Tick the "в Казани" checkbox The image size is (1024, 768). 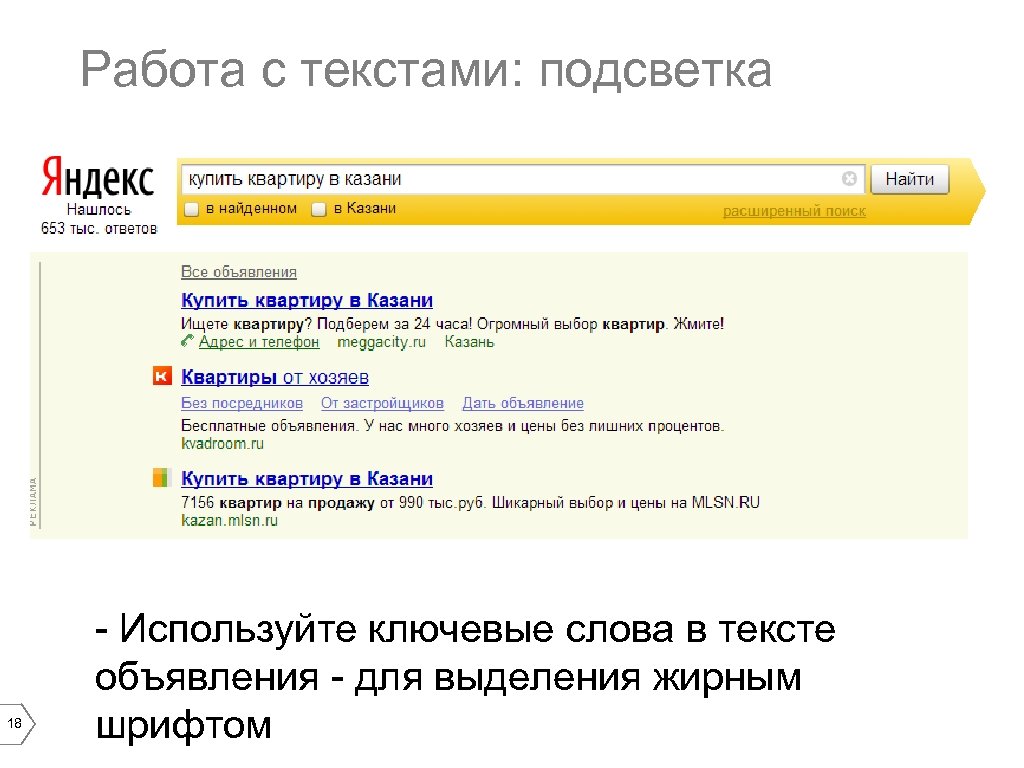pyautogui.click(x=319, y=210)
